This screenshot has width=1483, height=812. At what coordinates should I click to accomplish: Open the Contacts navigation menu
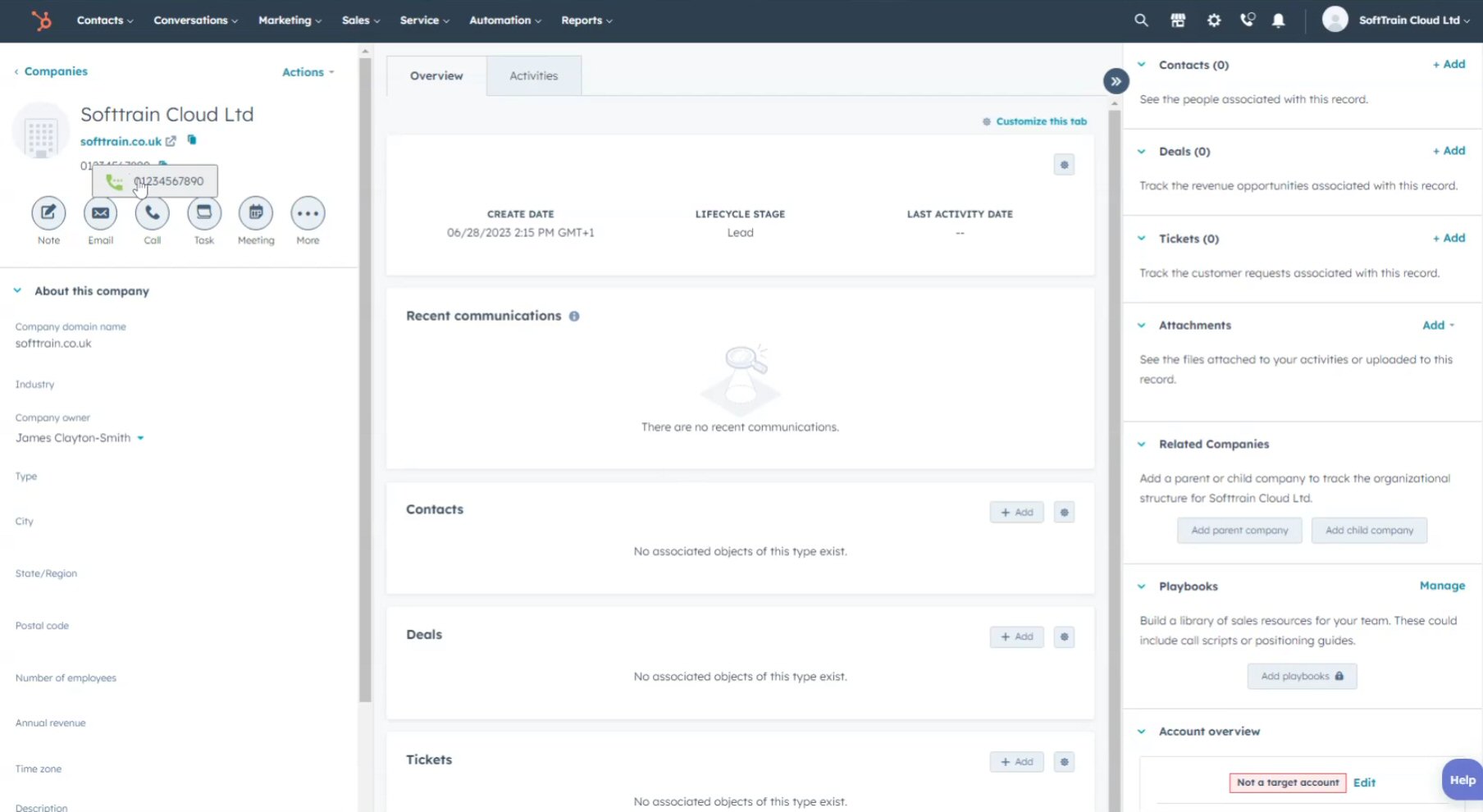pos(104,20)
